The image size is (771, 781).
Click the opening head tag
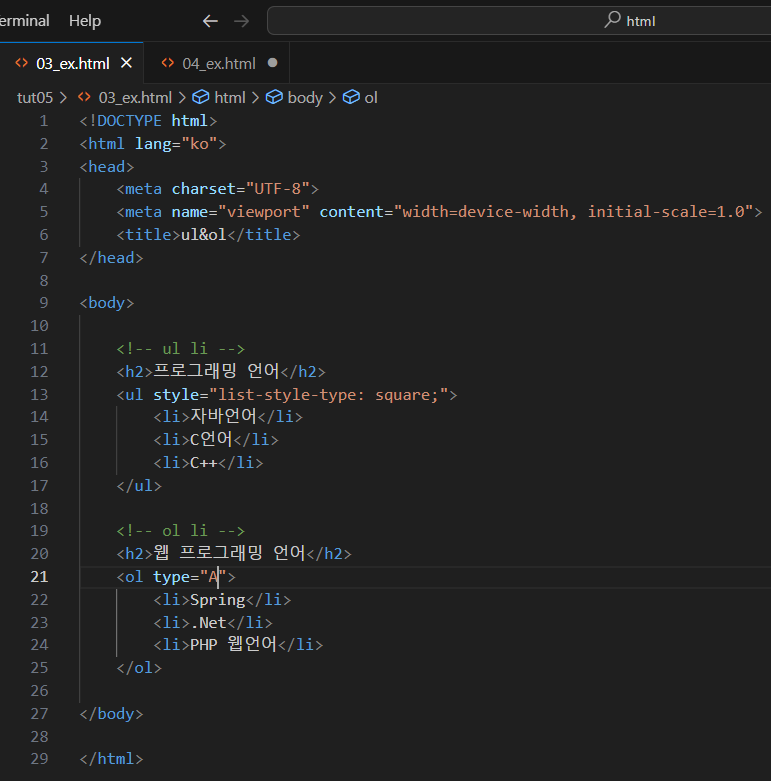click(x=107, y=167)
